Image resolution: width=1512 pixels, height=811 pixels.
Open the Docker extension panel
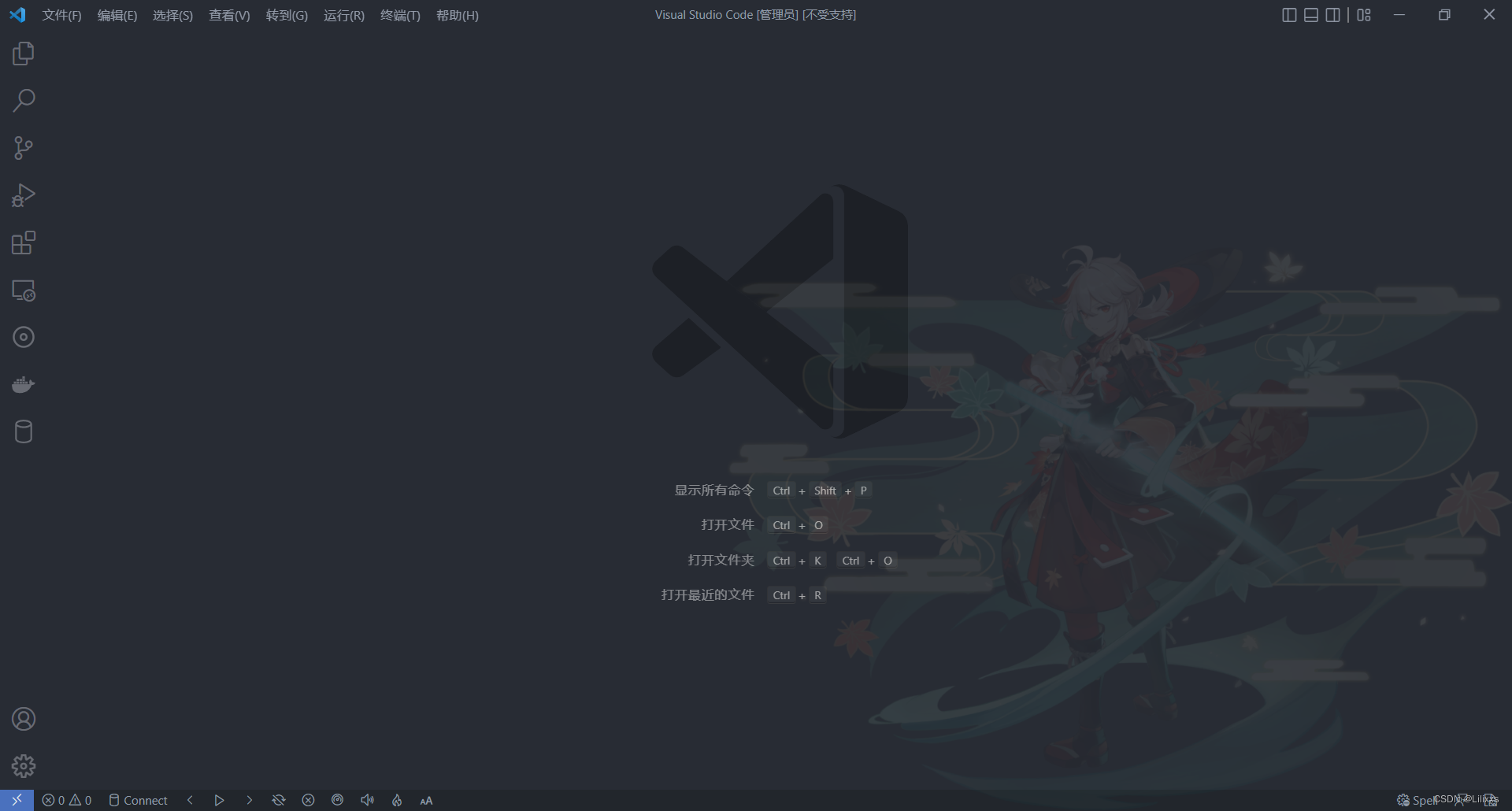click(23, 384)
